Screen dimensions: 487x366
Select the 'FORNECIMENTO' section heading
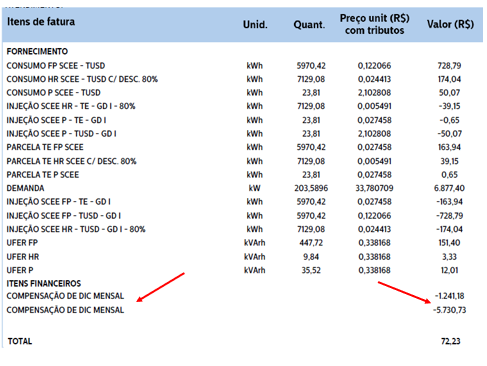coord(37,51)
